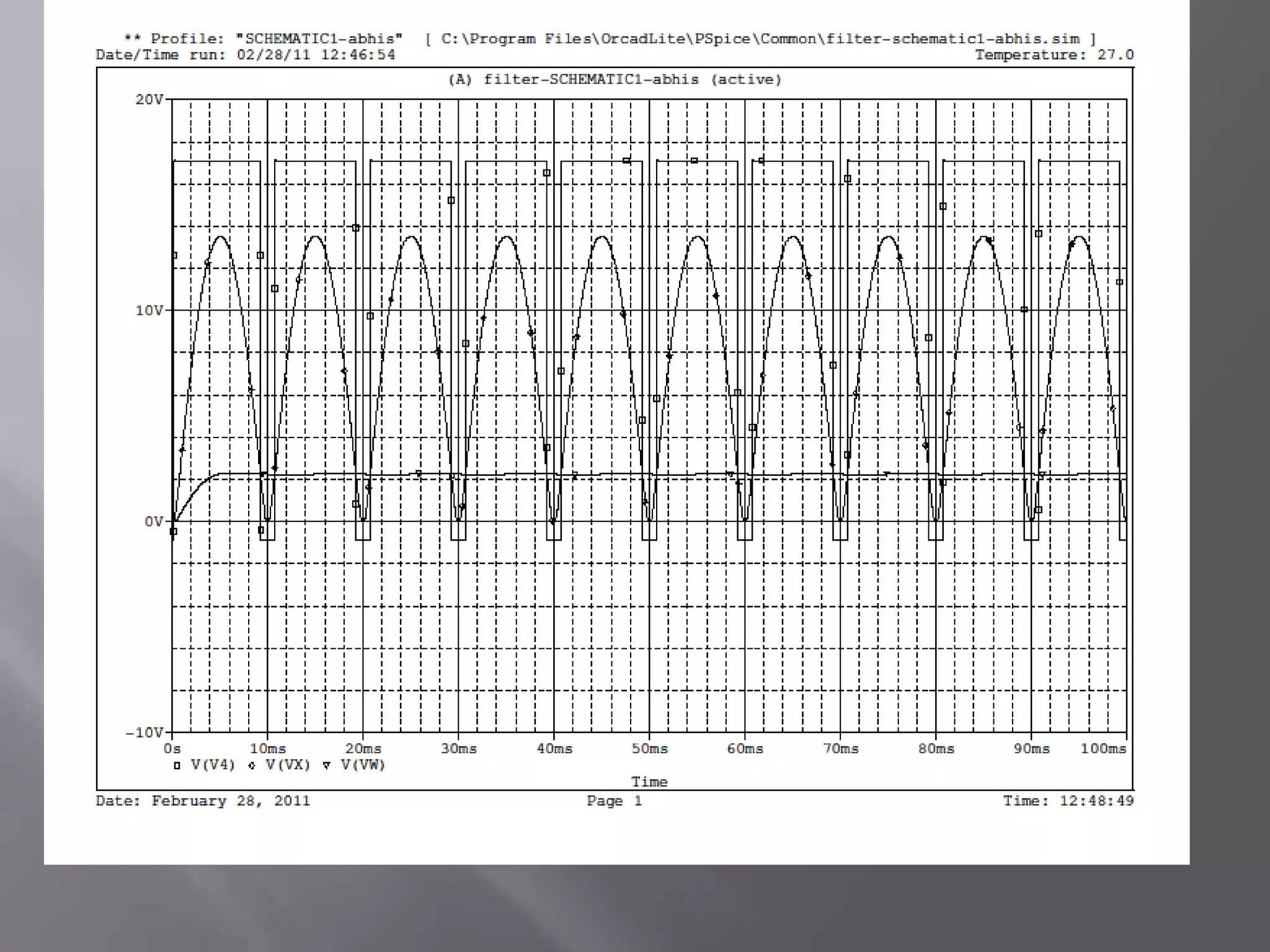Click the Profile SCHEMATIC1-abhis header text
The height and width of the screenshot is (952, 1270).
(264, 39)
